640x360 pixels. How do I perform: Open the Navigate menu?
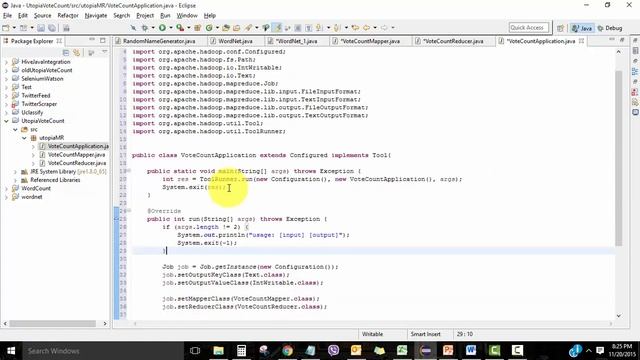(x=96, y=16)
